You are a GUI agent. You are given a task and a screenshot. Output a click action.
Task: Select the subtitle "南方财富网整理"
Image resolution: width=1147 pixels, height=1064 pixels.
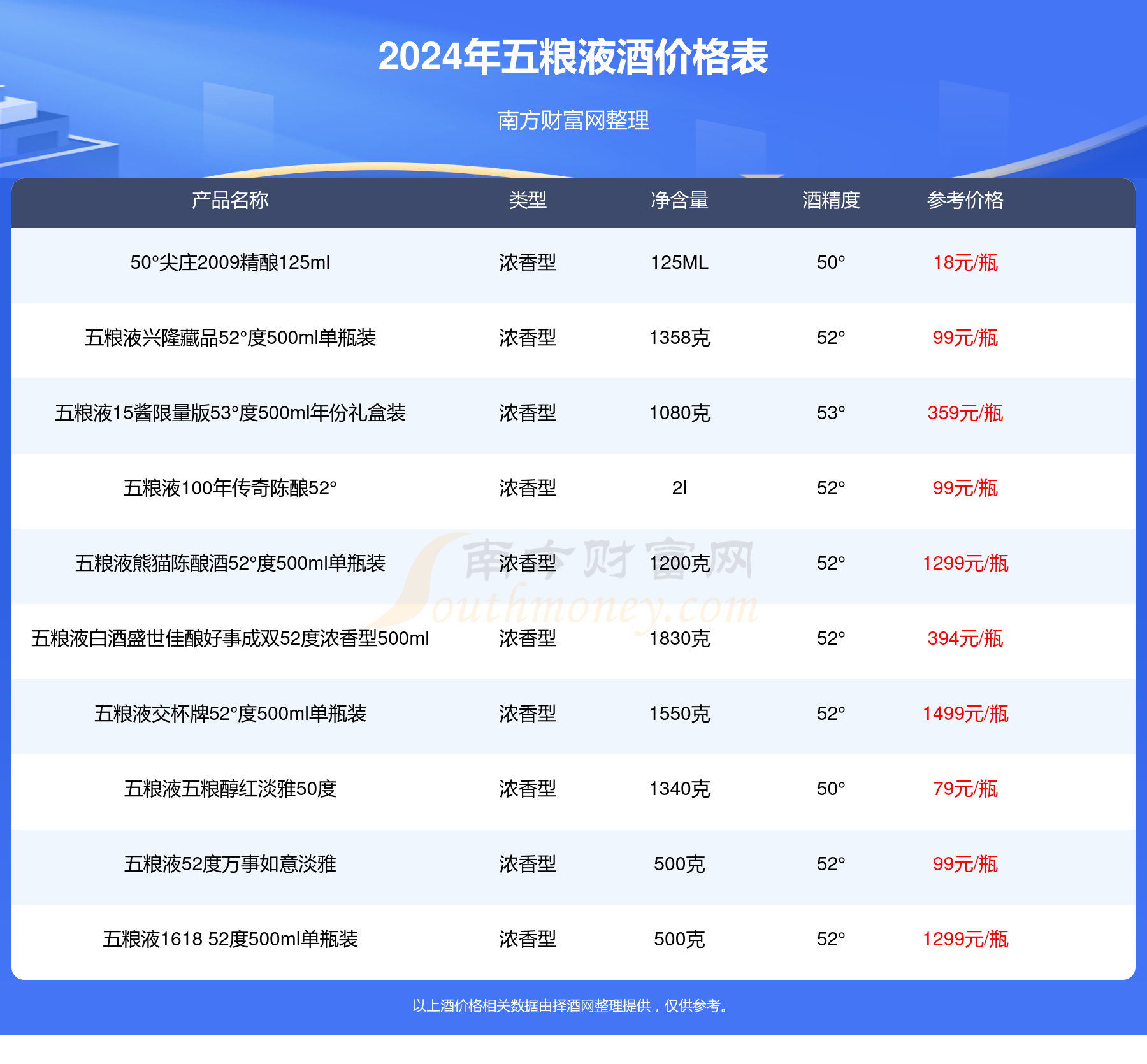pyautogui.click(x=573, y=120)
